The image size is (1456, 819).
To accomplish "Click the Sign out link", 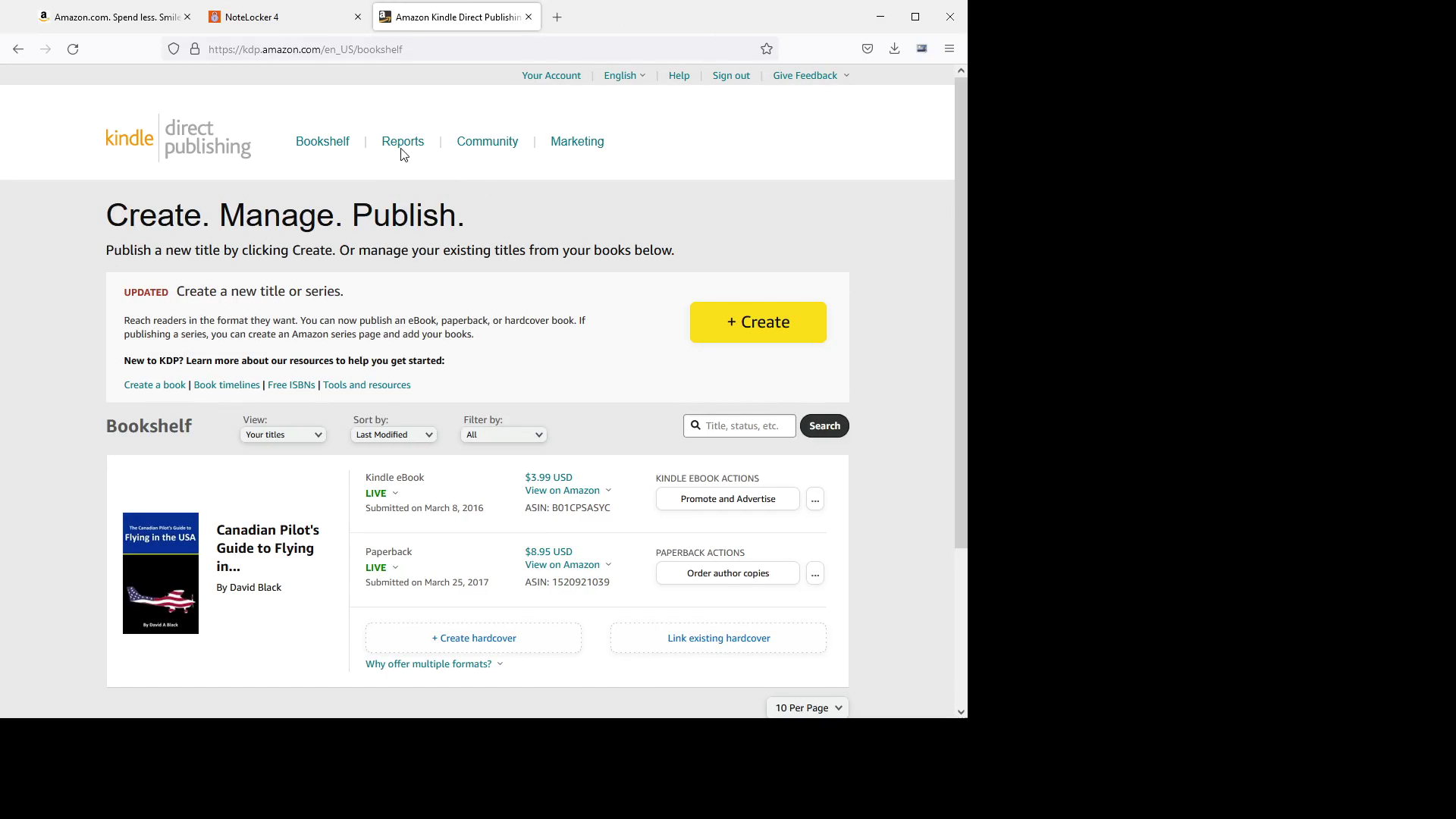I will point(731,75).
